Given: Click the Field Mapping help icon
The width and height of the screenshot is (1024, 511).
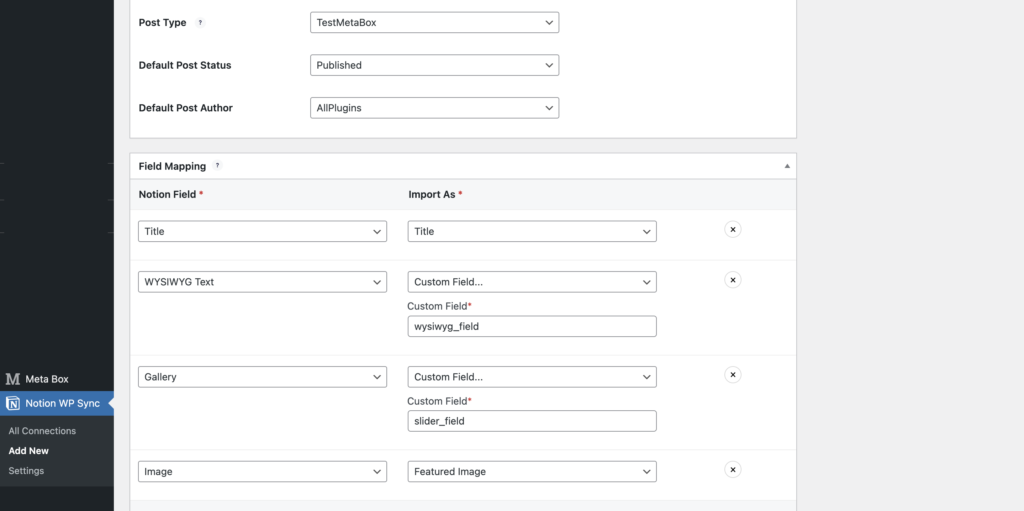Looking at the screenshot, I should click(217, 166).
